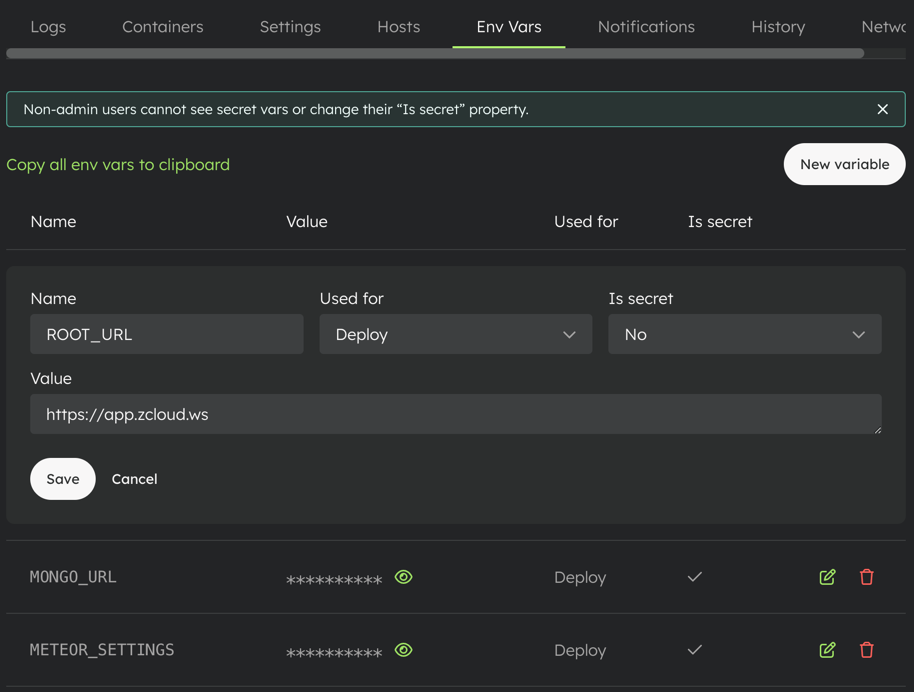This screenshot has height=692, width=914.
Task: Create a New variable
Action: tap(844, 164)
